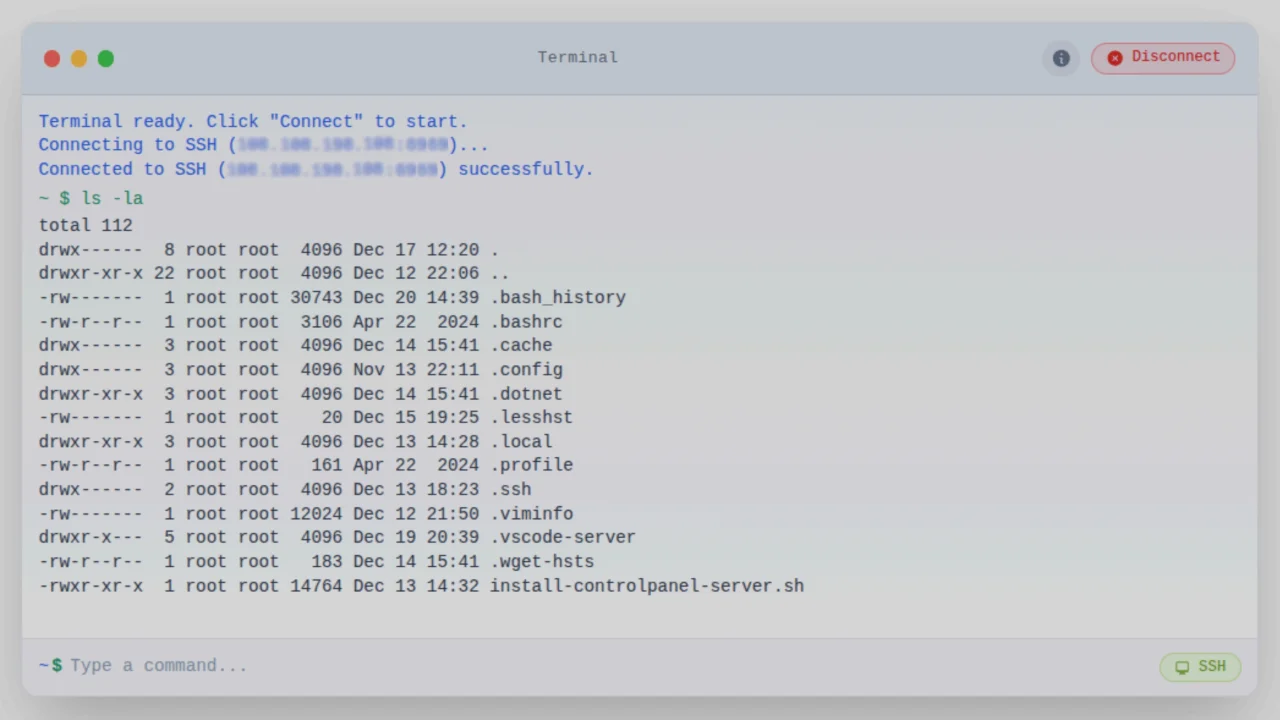1280x720 pixels.
Task: Click the green monitor icon in SSH badge
Action: point(1183,666)
